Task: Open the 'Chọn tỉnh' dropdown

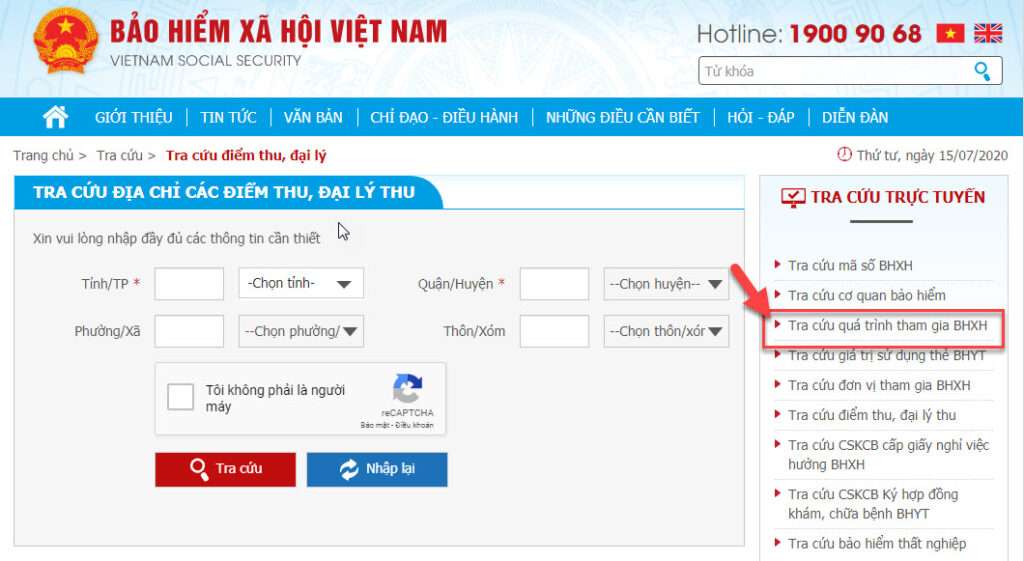Action: 301,283
